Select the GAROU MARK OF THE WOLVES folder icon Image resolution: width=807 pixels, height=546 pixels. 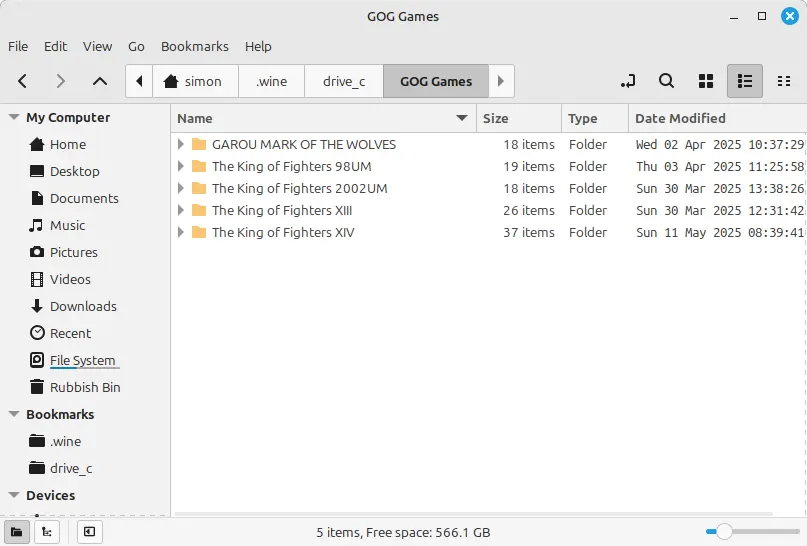click(x=199, y=145)
